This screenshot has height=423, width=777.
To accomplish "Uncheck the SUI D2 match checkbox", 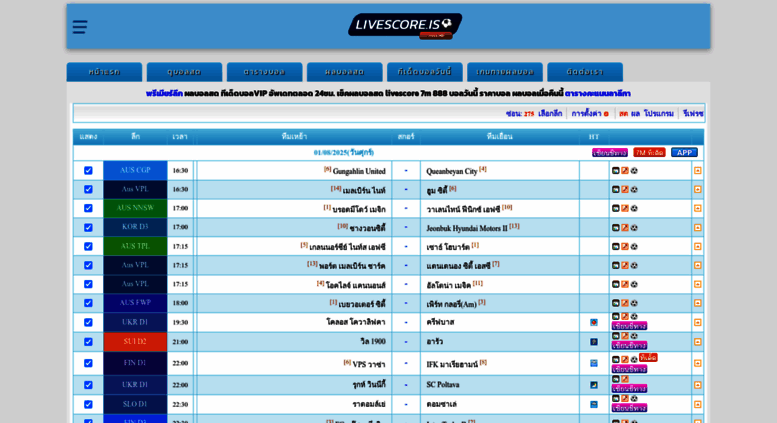I will coord(88,342).
